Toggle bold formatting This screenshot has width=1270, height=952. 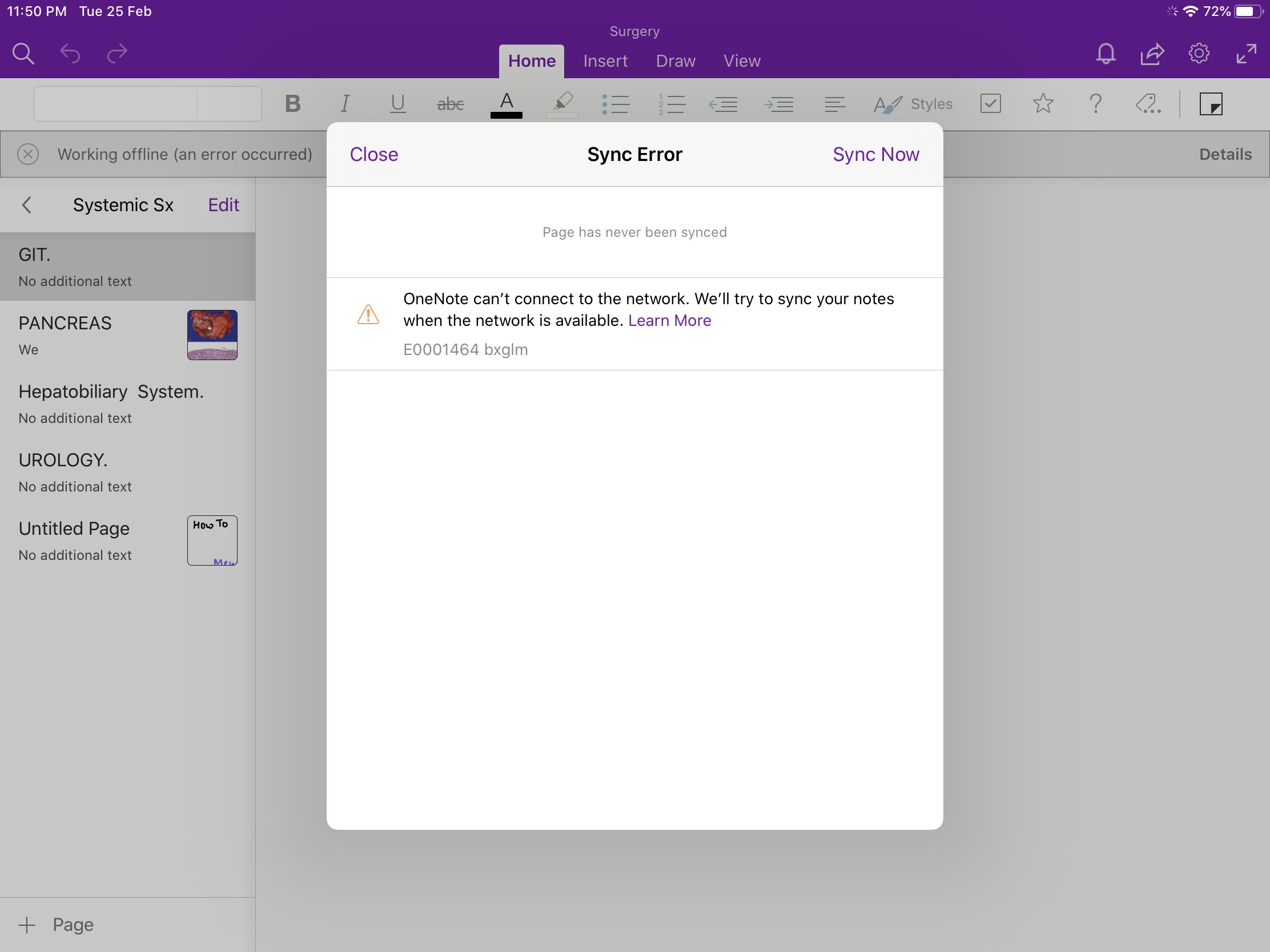coord(293,104)
